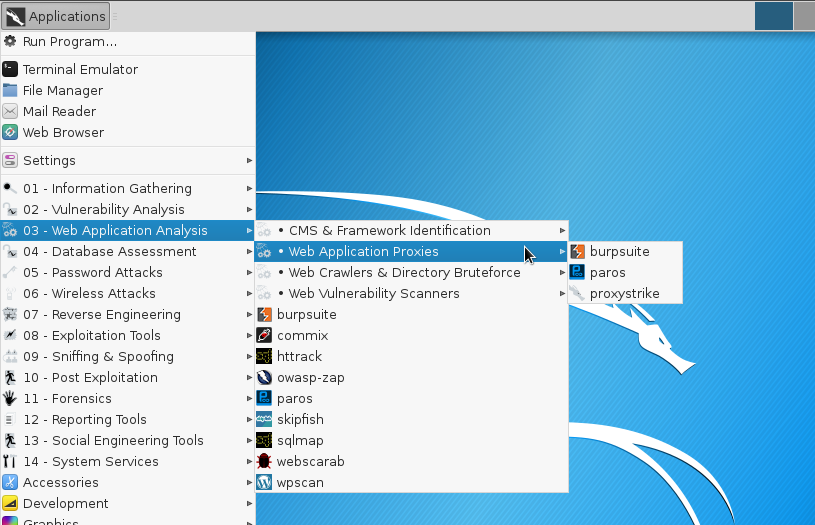The width and height of the screenshot is (815, 525).
Task: Click the Applications menu button
Action: (56, 16)
